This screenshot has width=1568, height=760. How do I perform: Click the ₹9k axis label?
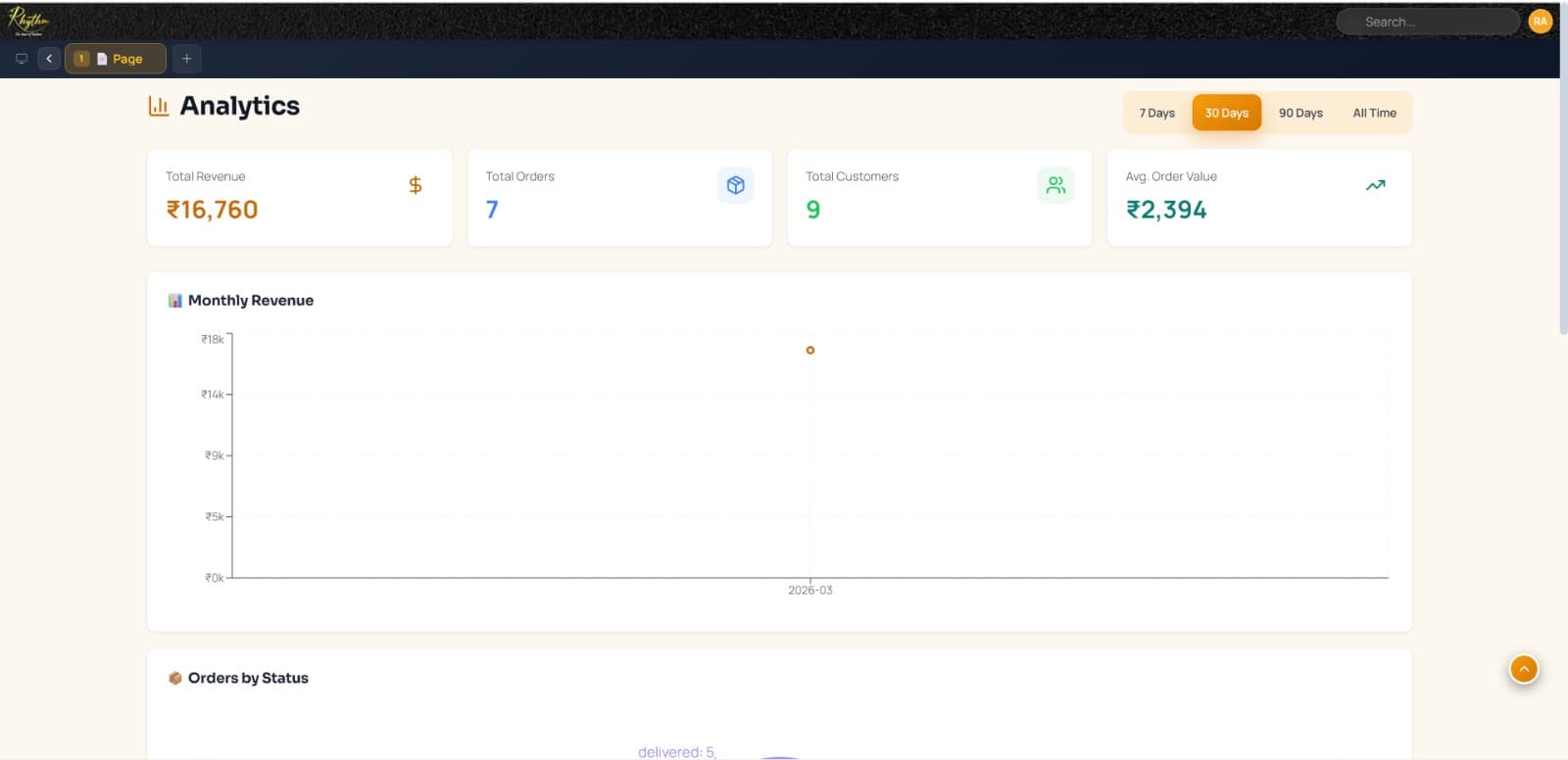(x=215, y=455)
